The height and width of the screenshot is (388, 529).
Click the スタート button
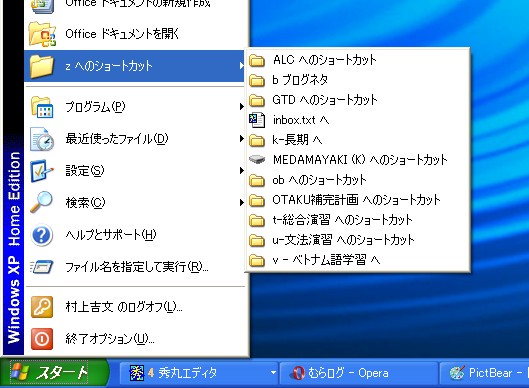(54, 373)
